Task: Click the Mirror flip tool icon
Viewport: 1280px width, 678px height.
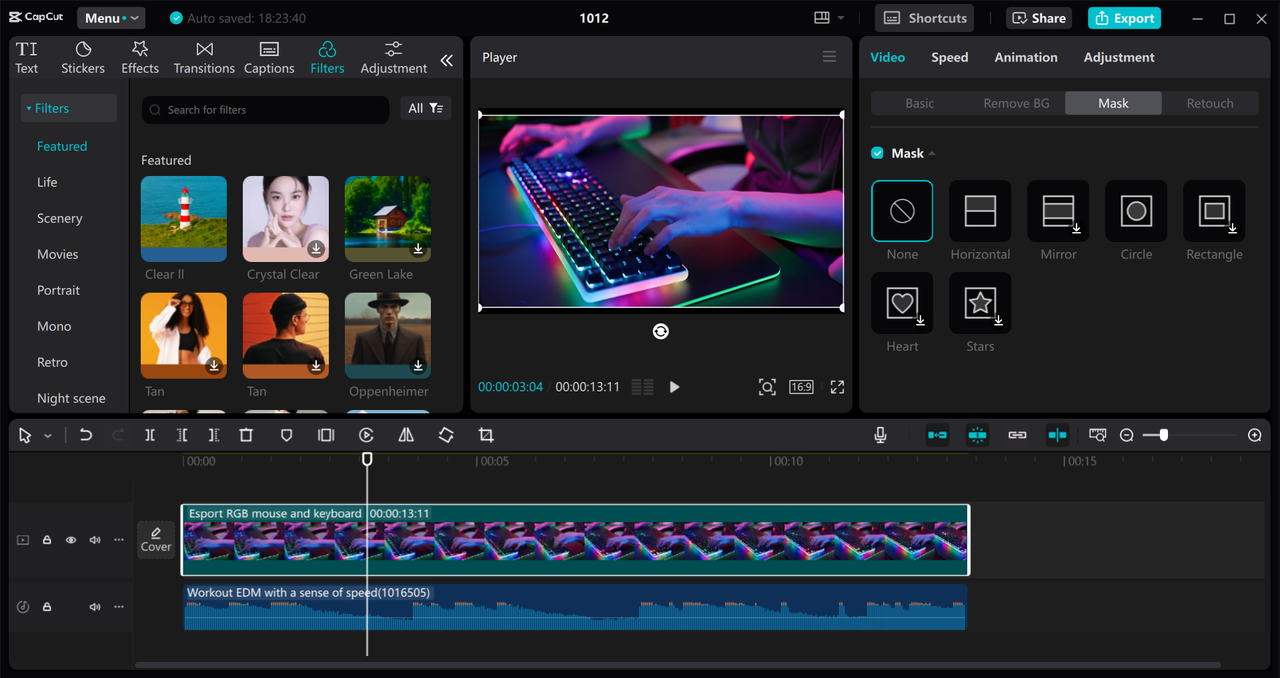Action: click(406, 435)
